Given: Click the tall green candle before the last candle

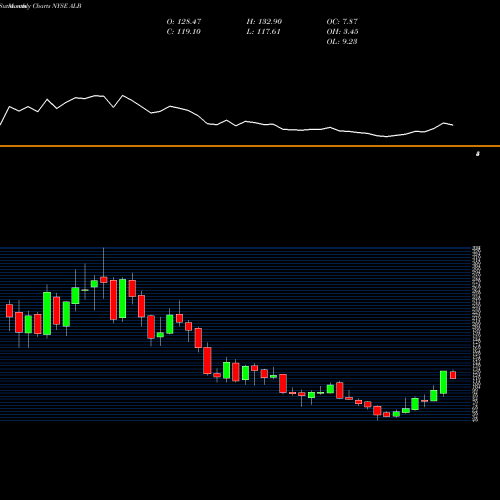Looking at the screenshot, I should [444, 383].
